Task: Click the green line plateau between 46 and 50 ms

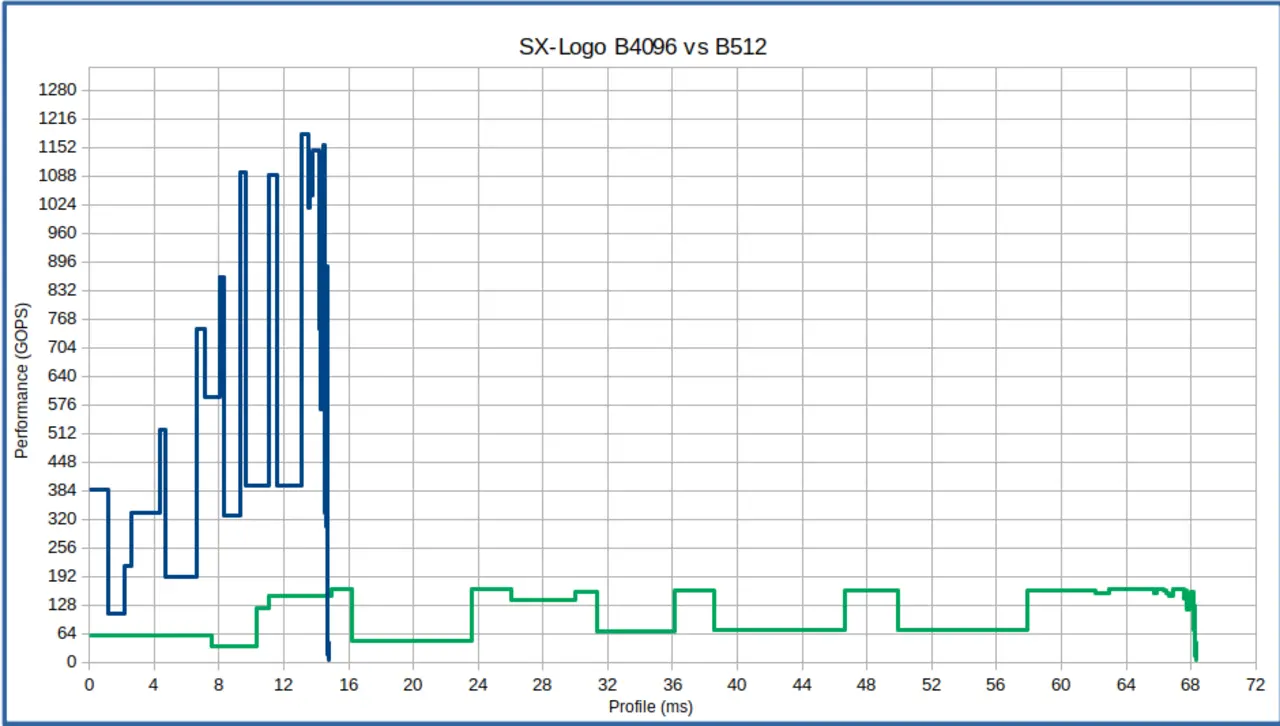Action: point(871,591)
